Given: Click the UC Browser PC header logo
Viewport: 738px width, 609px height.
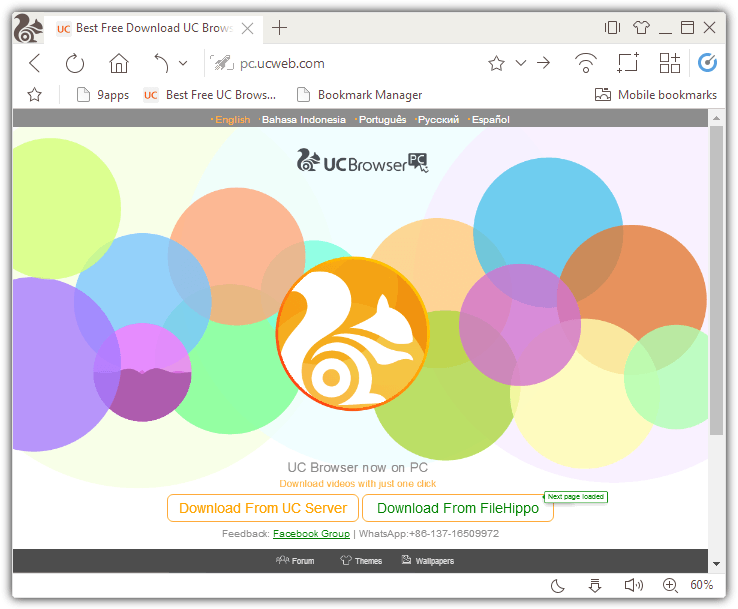Looking at the screenshot, I should tap(362, 161).
